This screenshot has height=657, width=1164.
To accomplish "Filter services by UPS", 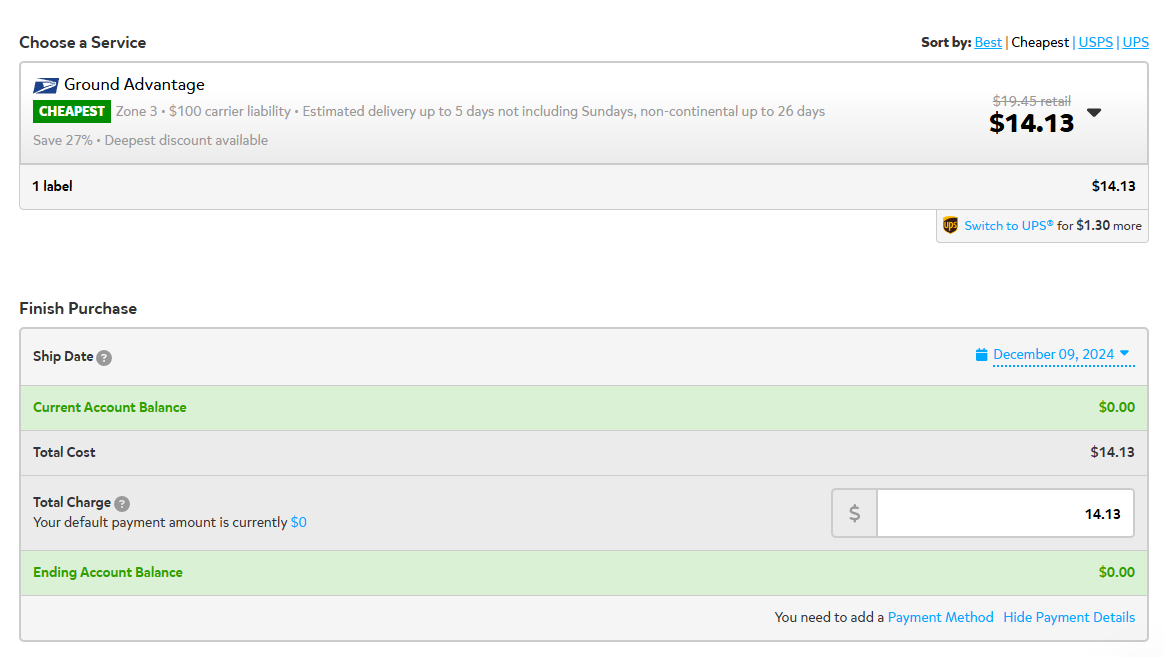I will (1136, 42).
